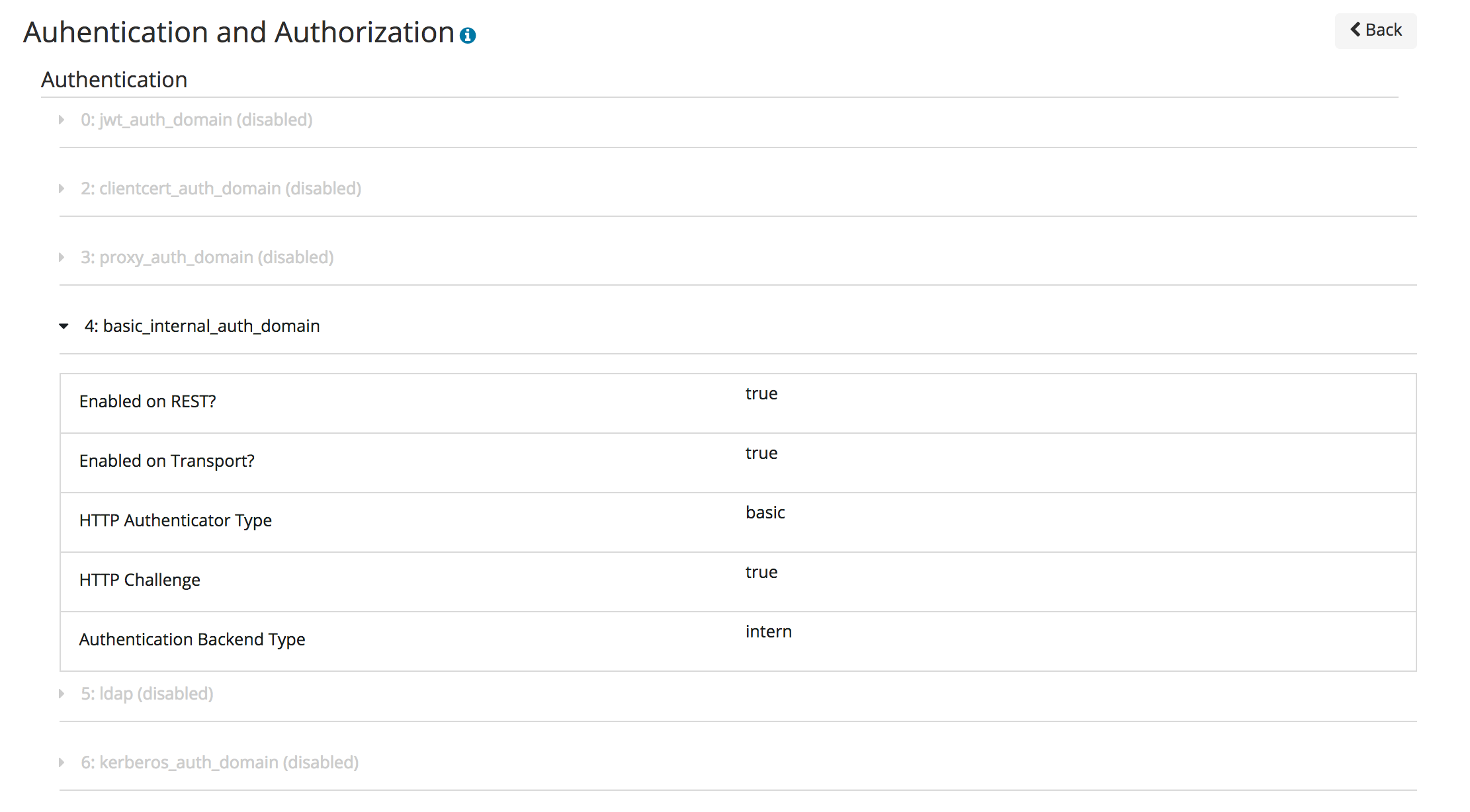Click the 4: basic_internal_auth_domain header
Image resolution: width=1470 pixels, height=812 pixels.
[x=202, y=326]
